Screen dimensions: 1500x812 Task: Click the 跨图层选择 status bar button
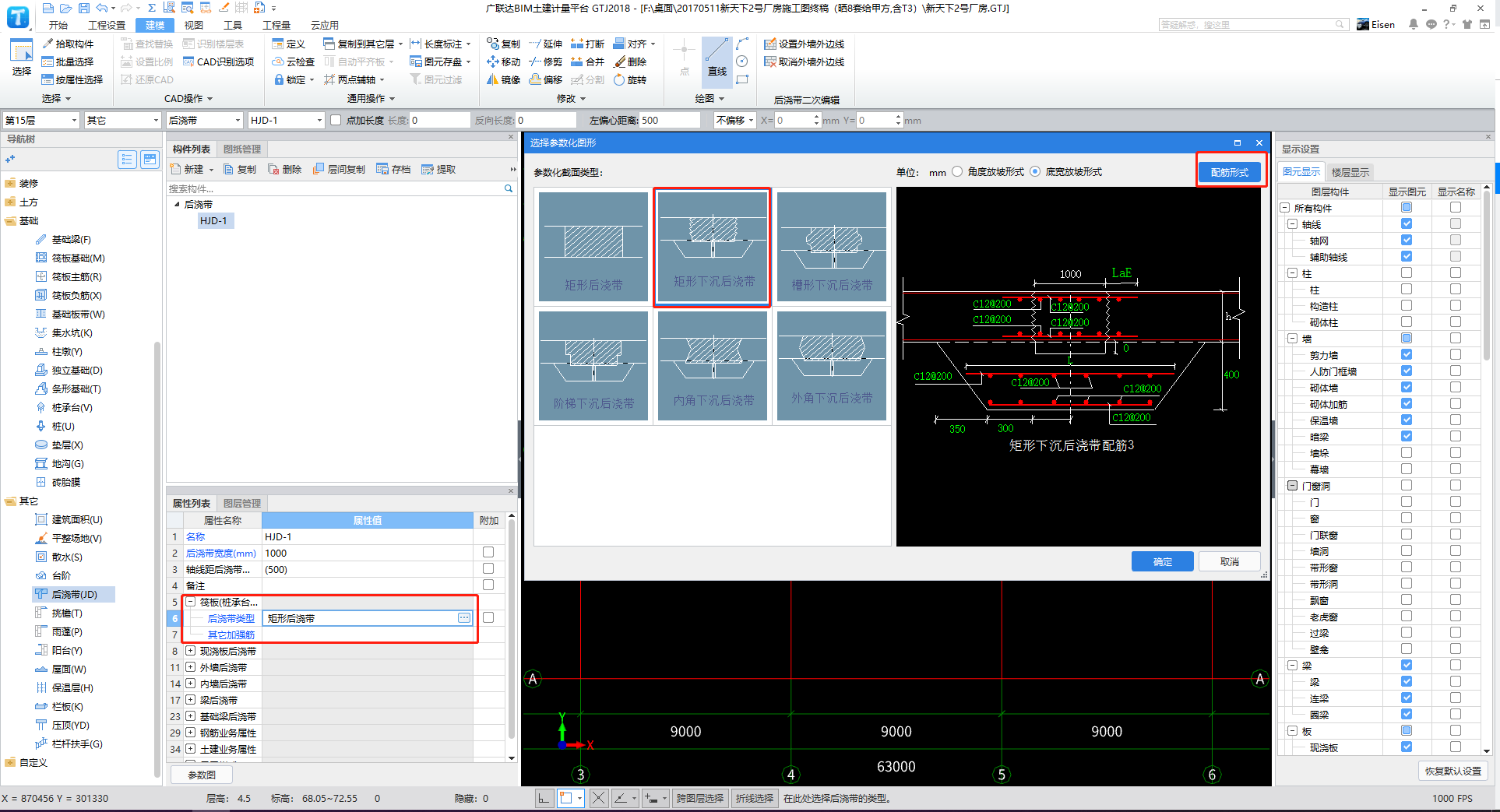tap(700, 798)
